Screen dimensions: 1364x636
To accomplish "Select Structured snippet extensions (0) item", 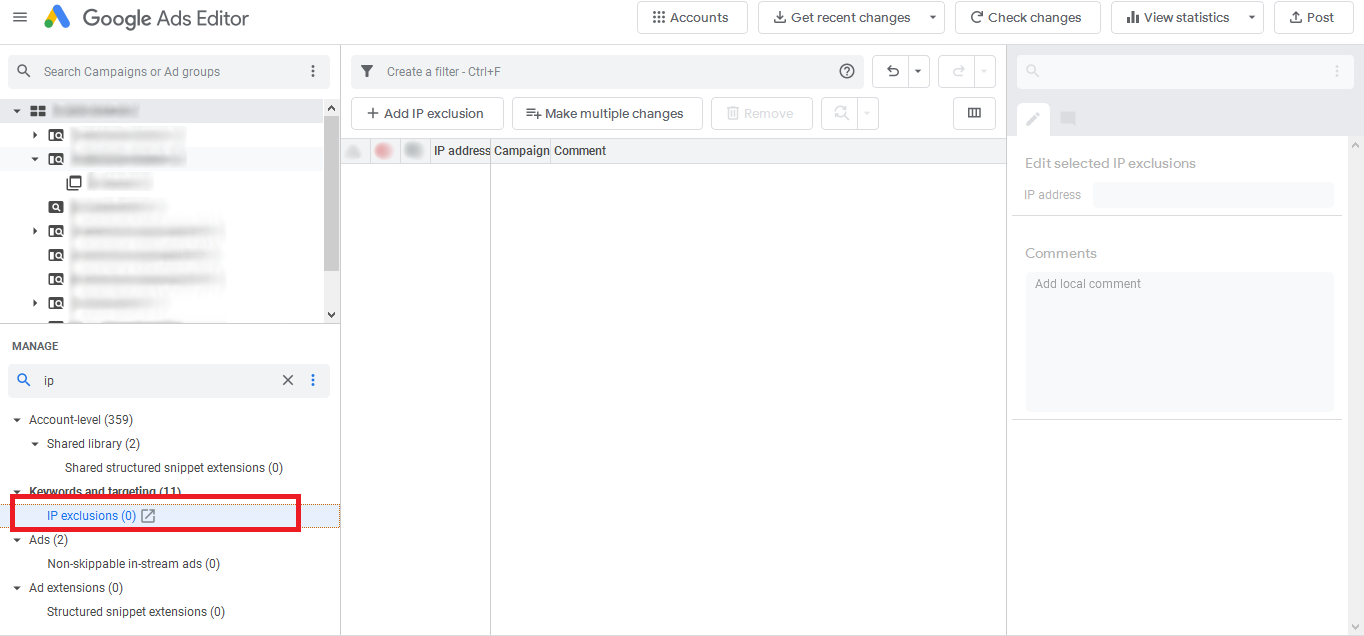I will tap(136, 612).
